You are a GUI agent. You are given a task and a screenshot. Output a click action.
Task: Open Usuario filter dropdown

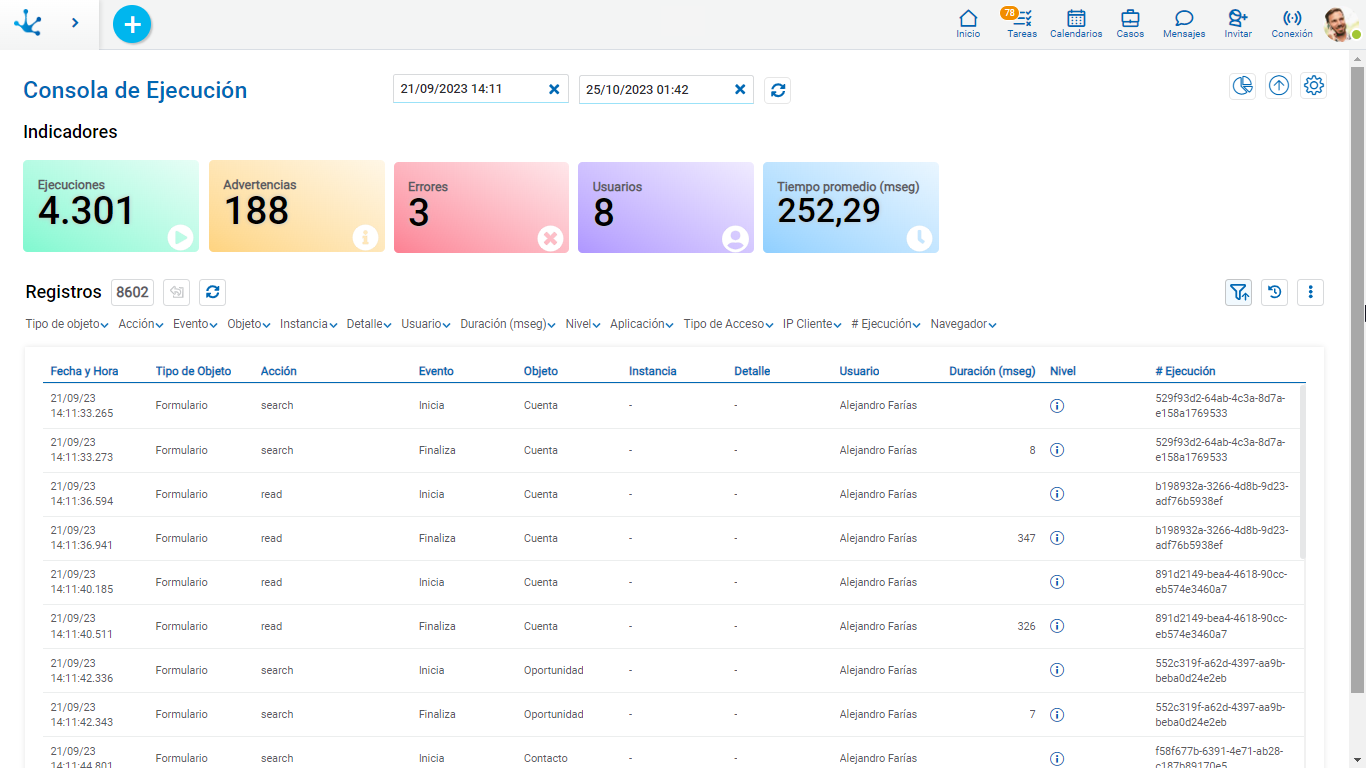(x=427, y=324)
